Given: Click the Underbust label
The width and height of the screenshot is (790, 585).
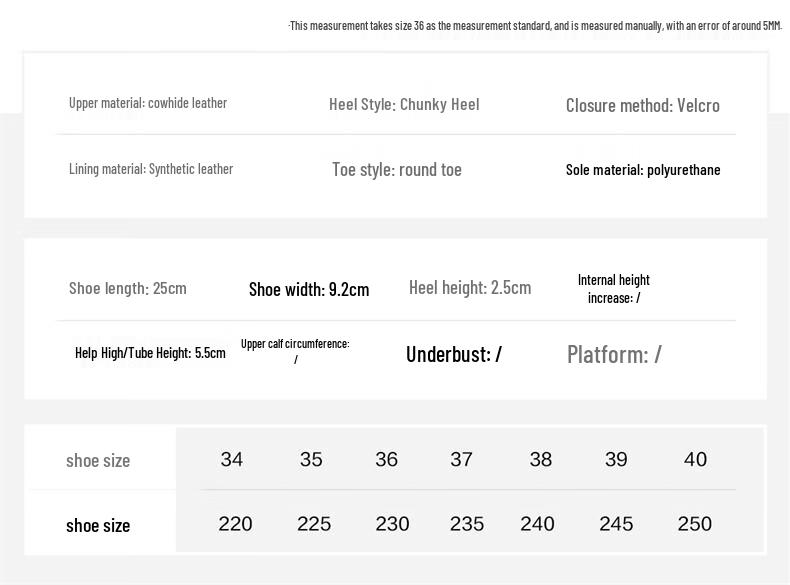Looking at the screenshot, I should (x=453, y=354).
